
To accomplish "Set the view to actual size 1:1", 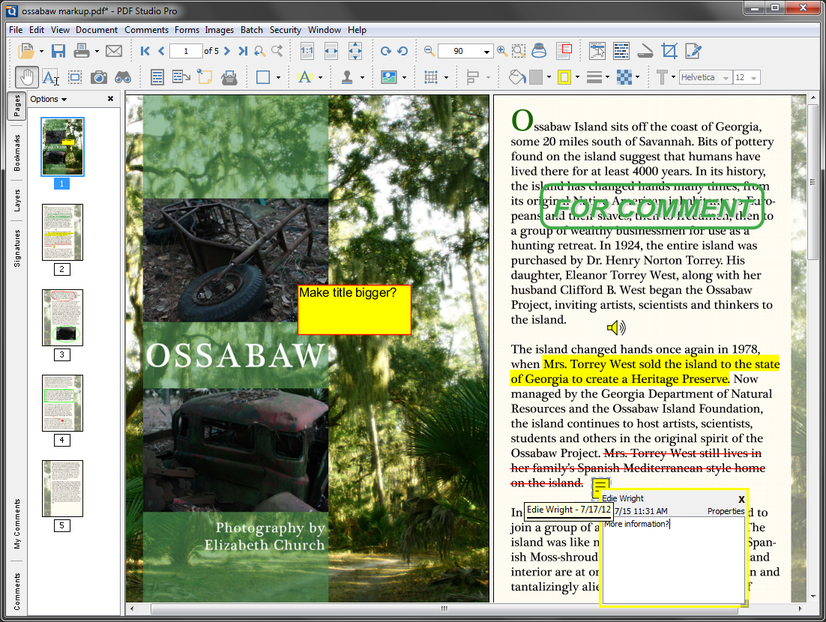I will 307,51.
